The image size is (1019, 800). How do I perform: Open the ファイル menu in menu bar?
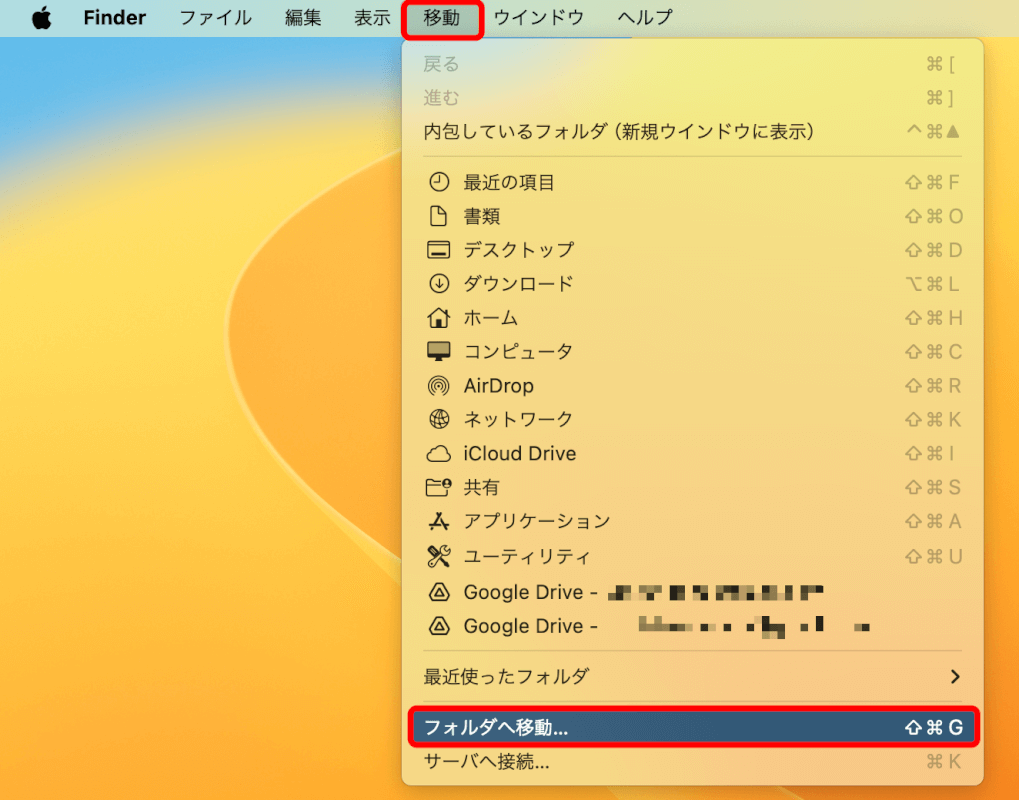[x=215, y=18]
